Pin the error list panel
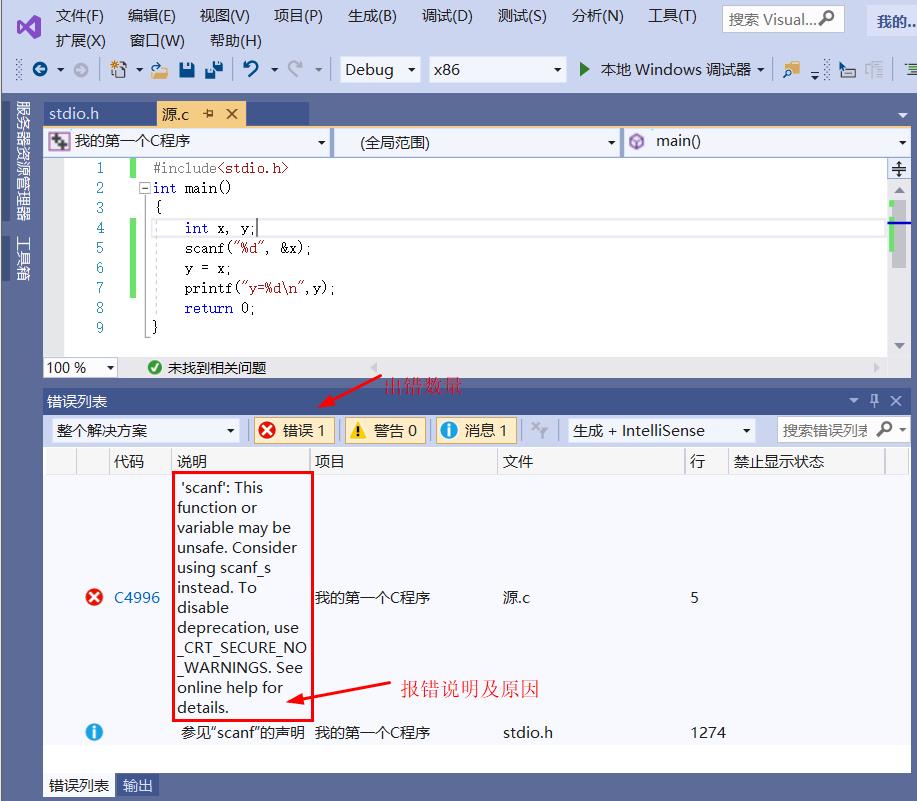 point(874,400)
